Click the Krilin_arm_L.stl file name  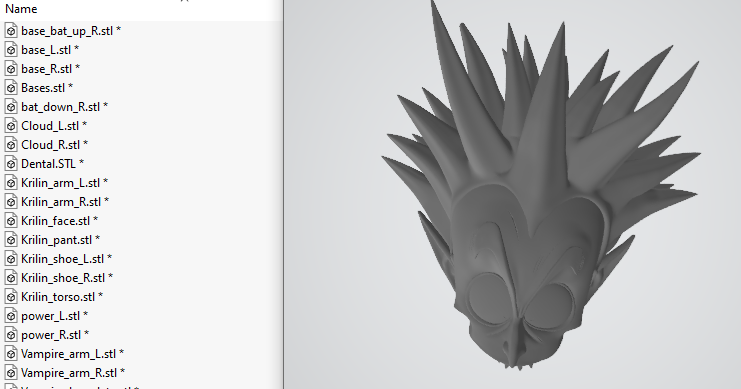point(64,182)
